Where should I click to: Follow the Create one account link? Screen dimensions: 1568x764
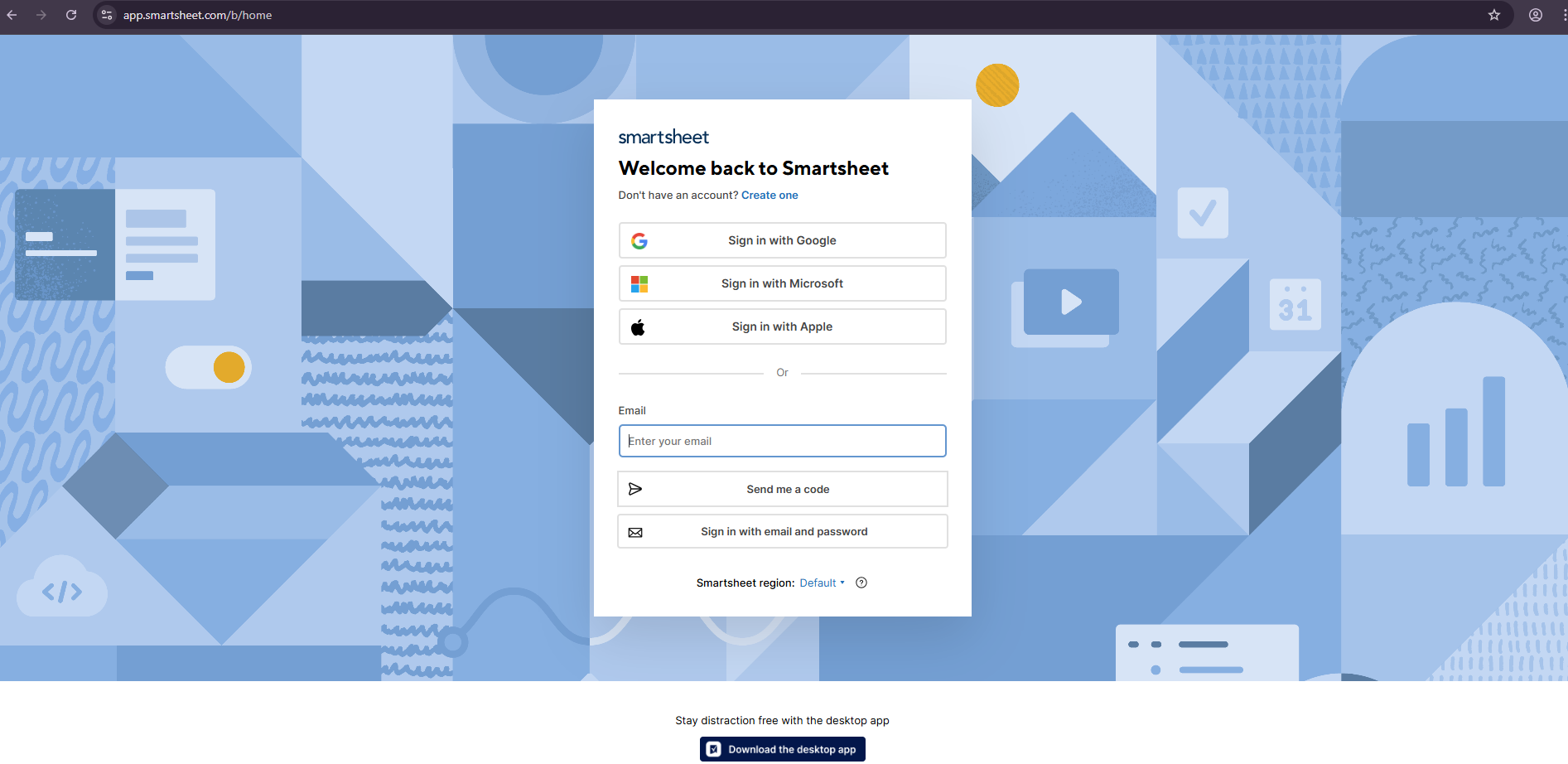(770, 196)
